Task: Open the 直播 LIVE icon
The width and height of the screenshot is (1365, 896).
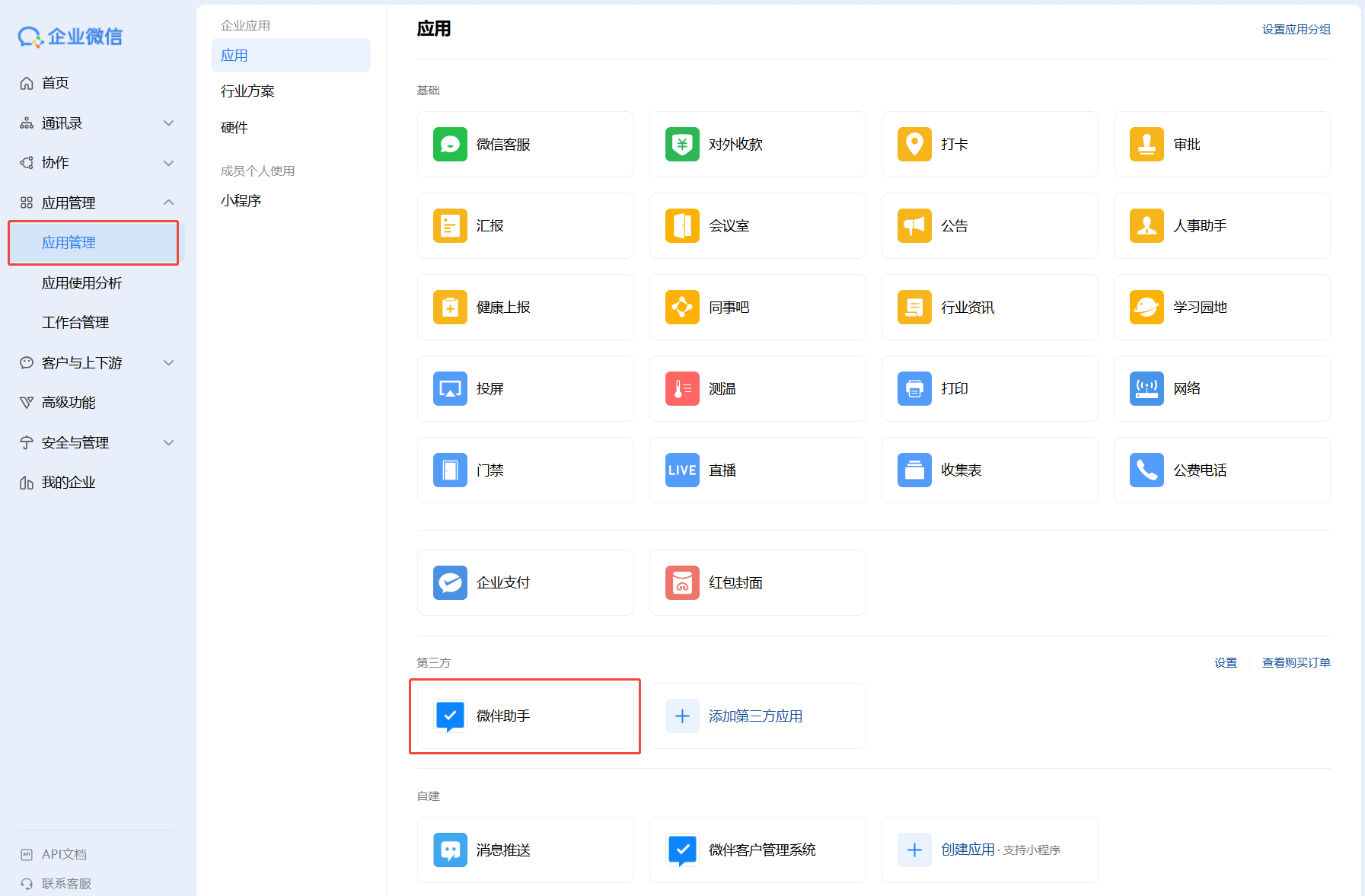Action: 682,470
